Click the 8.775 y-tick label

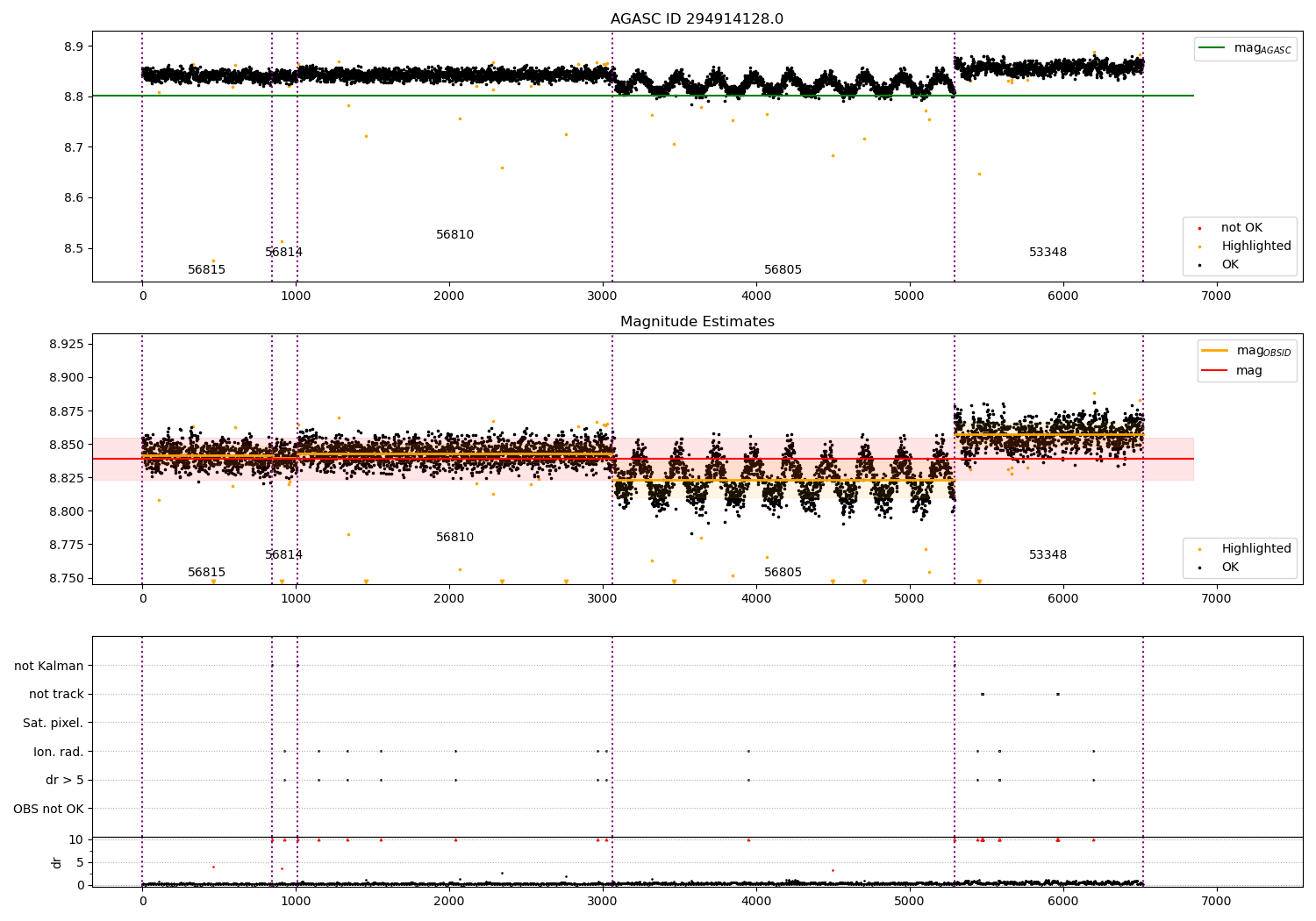point(67,545)
